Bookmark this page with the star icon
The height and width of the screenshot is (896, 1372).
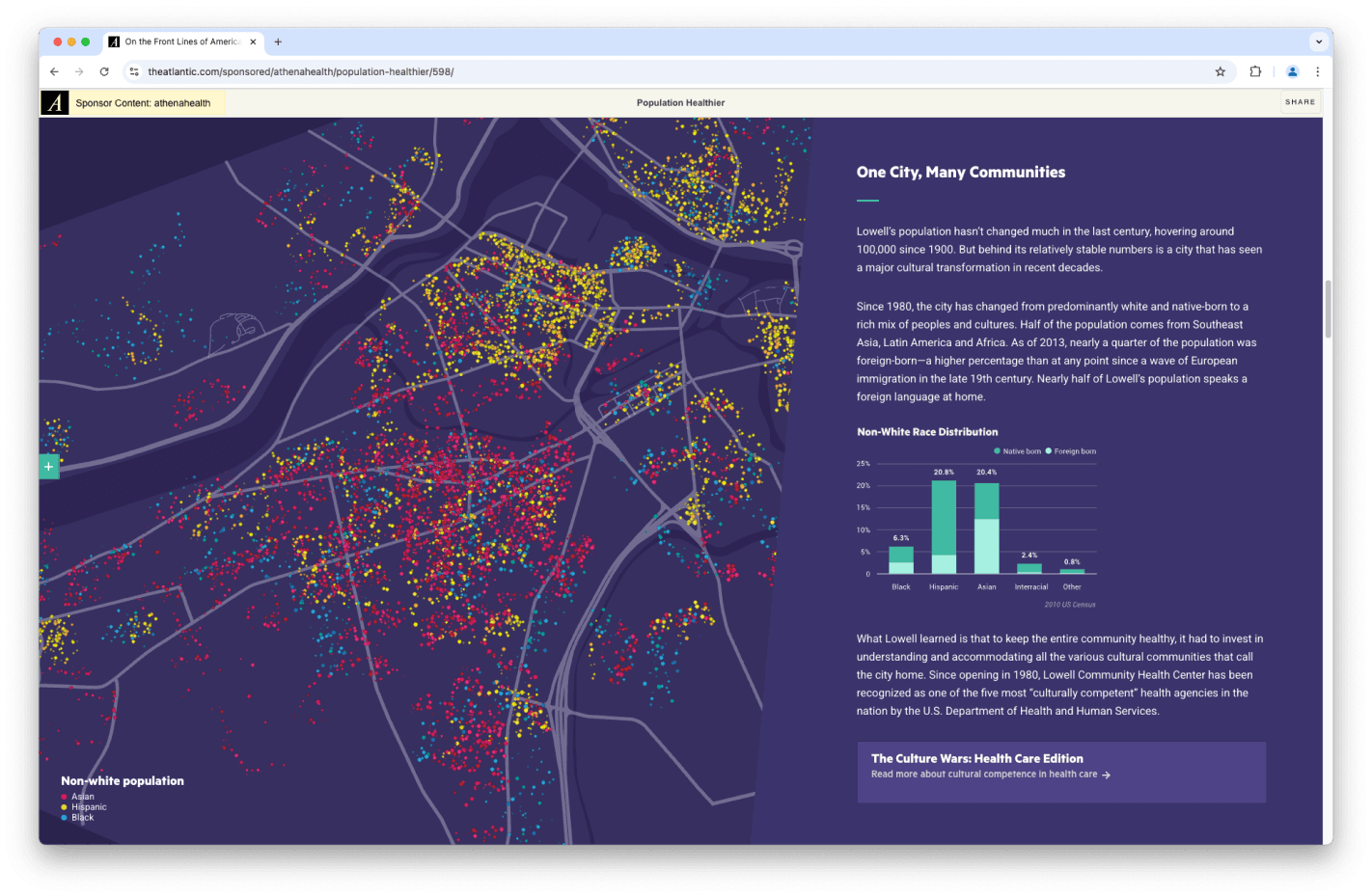tap(1220, 71)
